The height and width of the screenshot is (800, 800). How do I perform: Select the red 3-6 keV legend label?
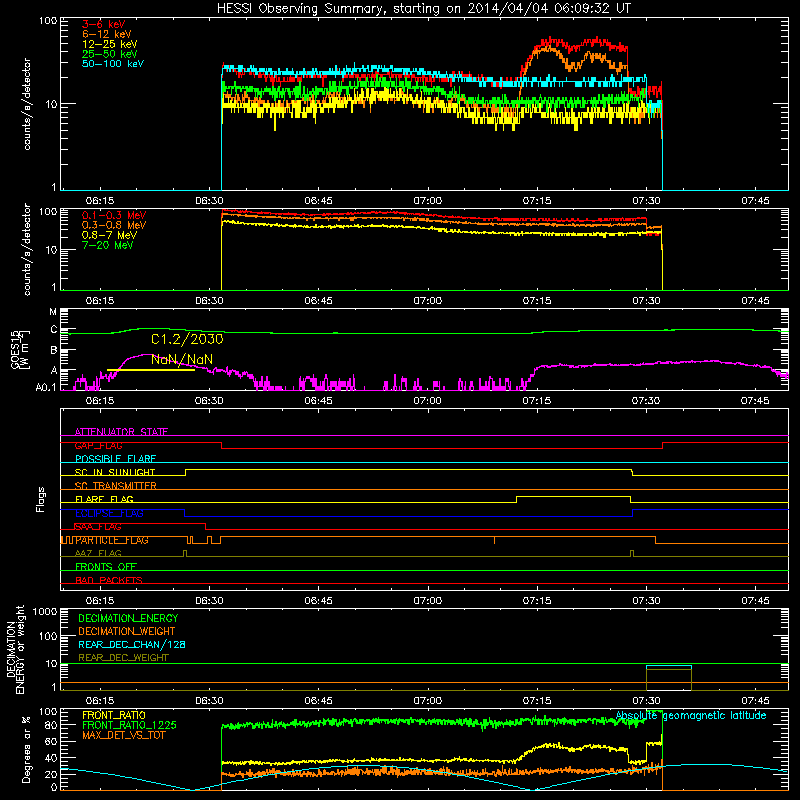104,24
